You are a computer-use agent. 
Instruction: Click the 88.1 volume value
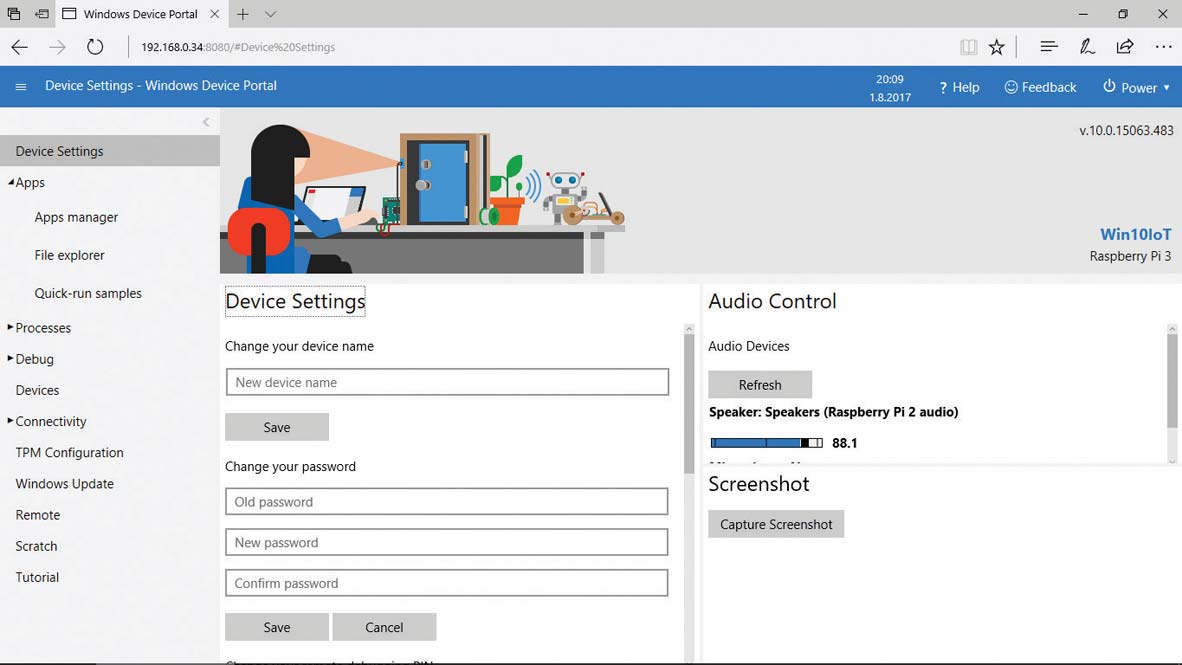[844, 443]
